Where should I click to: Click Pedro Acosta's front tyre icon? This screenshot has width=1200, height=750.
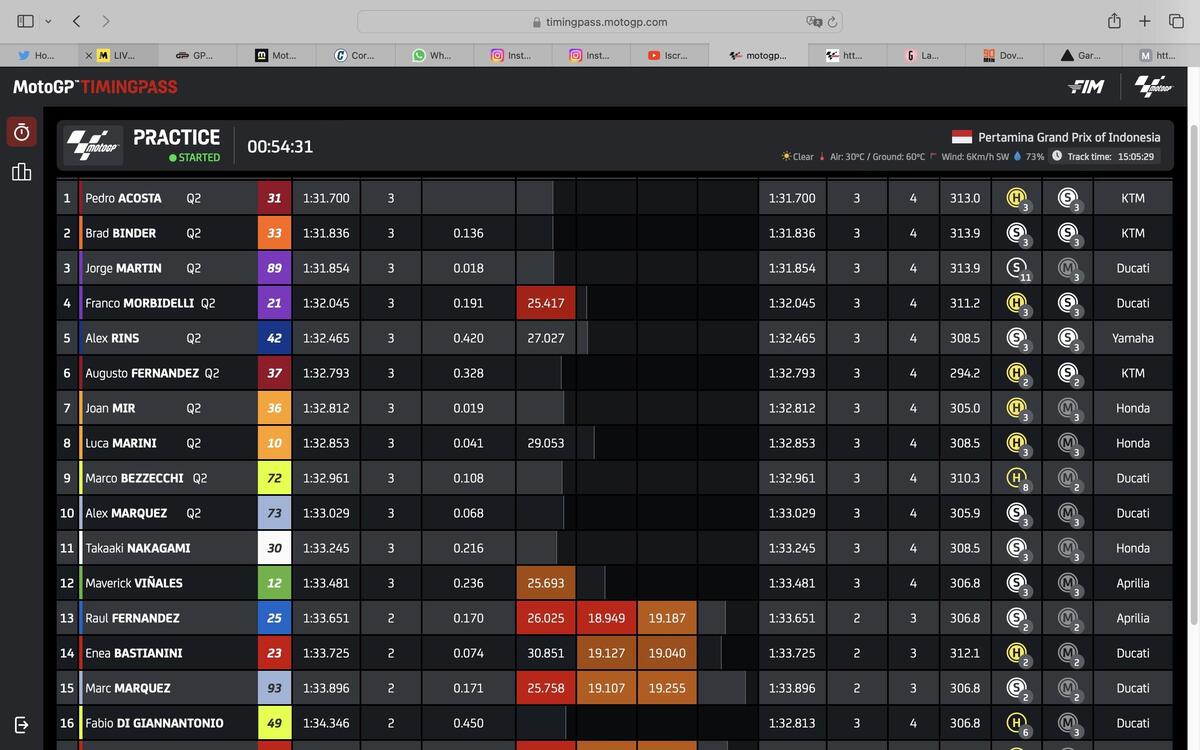[1016, 198]
